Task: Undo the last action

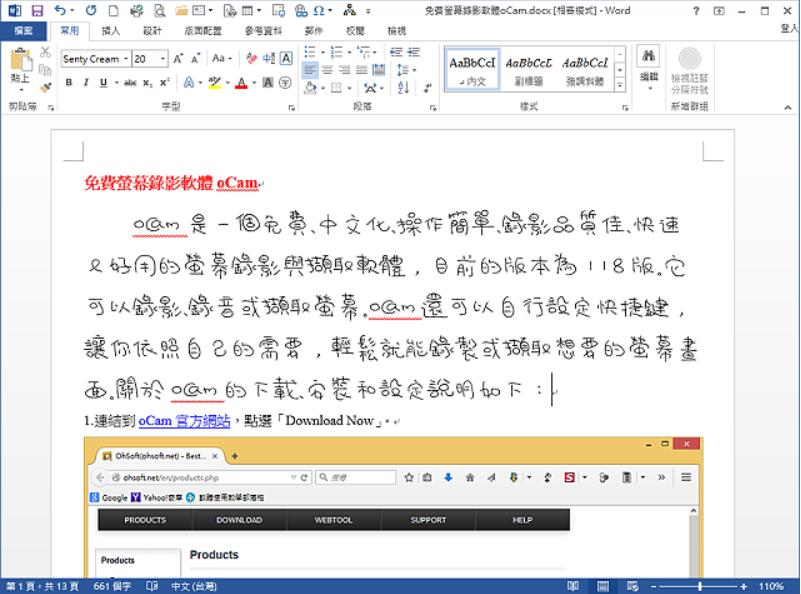Action: (x=60, y=10)
